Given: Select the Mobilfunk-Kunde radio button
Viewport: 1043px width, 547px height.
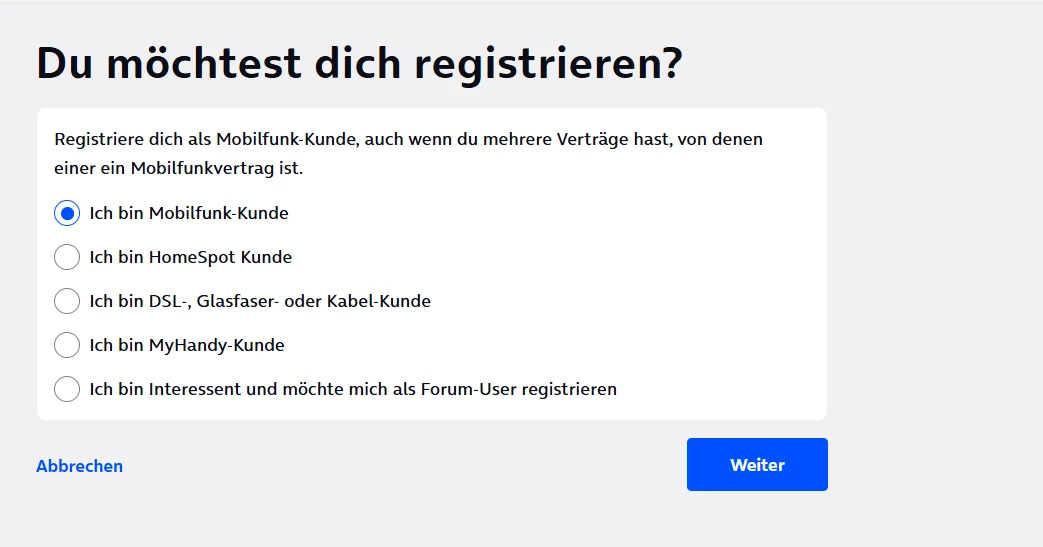Looking at the screenshot, I should coord(67,213).
